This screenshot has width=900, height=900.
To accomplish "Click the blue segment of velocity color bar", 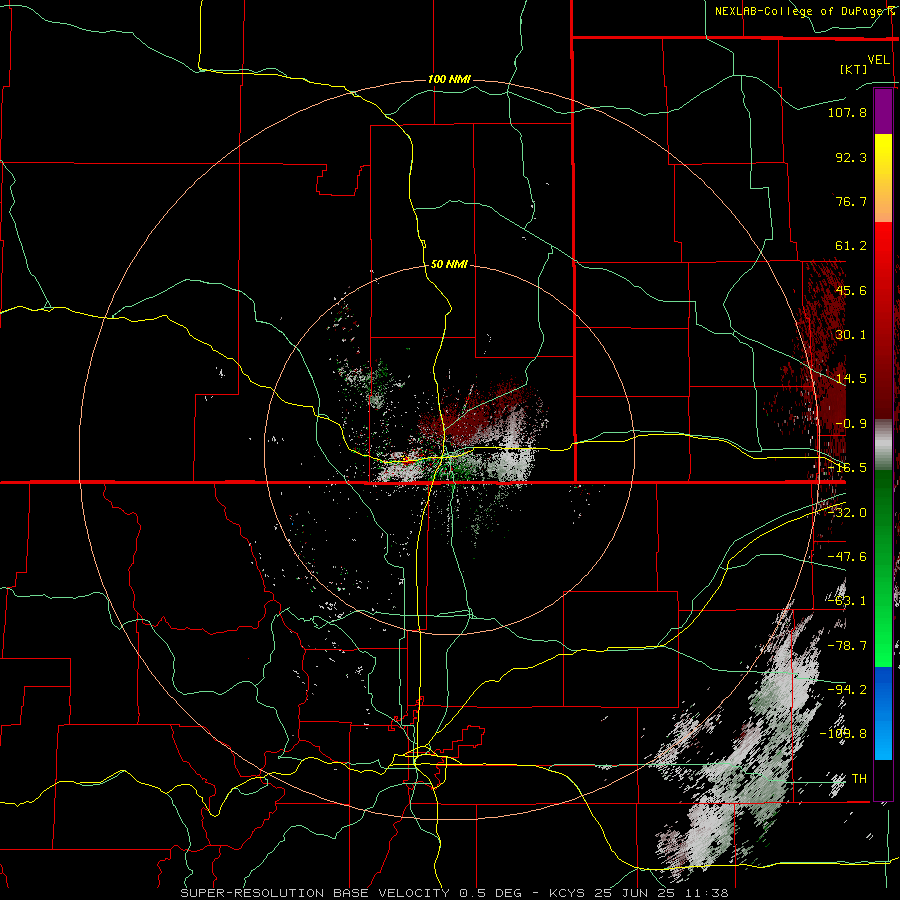I will (x=883, y=713).
